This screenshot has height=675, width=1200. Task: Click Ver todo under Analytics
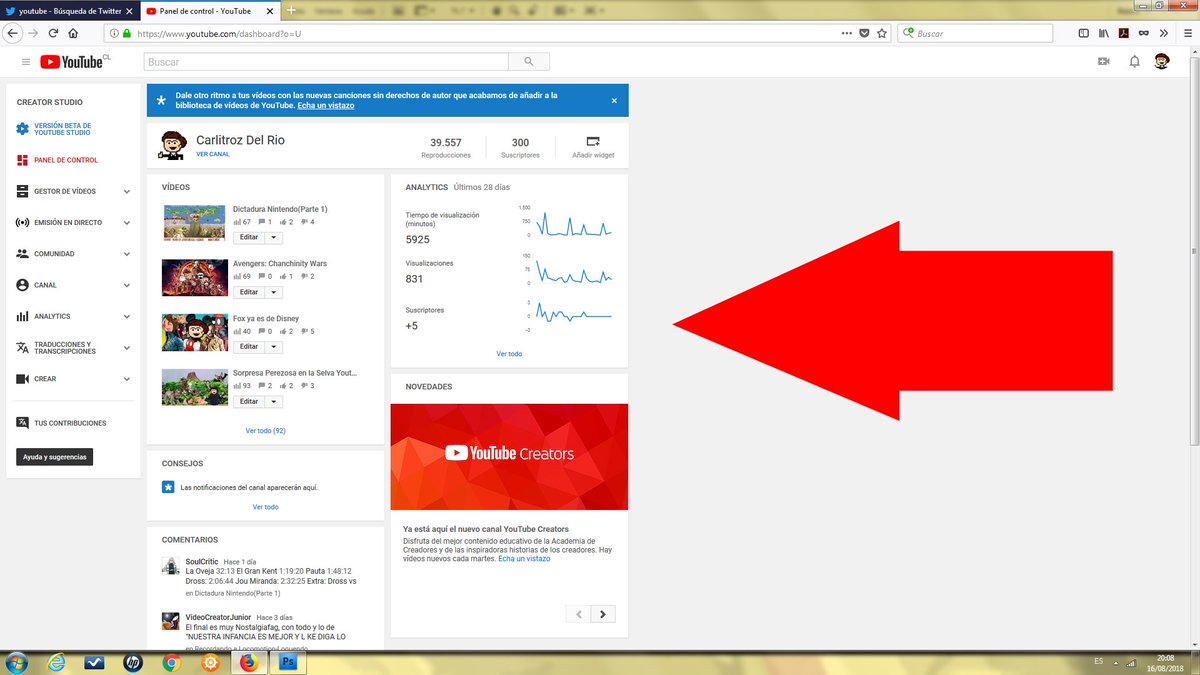click(x=509, y=354)
